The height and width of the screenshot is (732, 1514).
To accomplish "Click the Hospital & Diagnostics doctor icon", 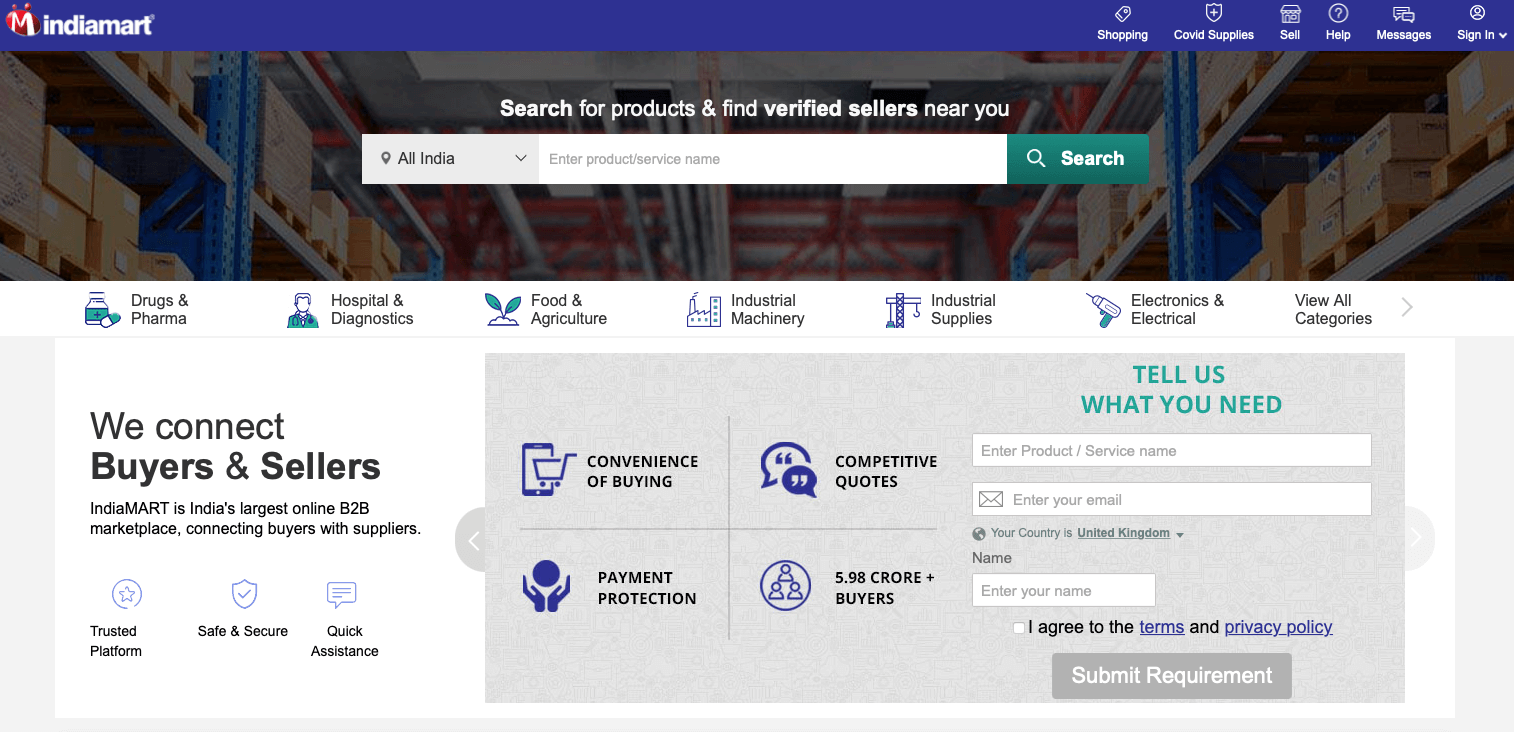I will click(x=303, y=310).
